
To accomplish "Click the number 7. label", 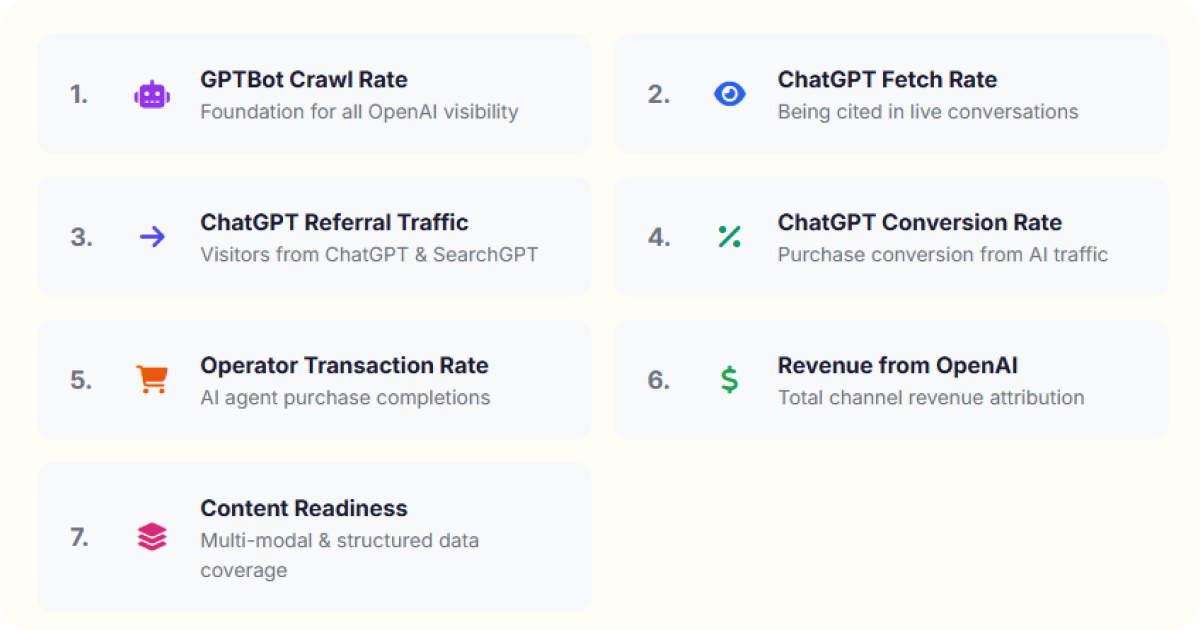I will pos(79,538).
